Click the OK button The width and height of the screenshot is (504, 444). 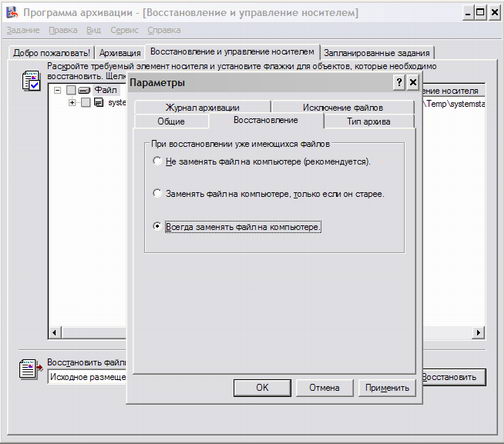coord(262,388)
